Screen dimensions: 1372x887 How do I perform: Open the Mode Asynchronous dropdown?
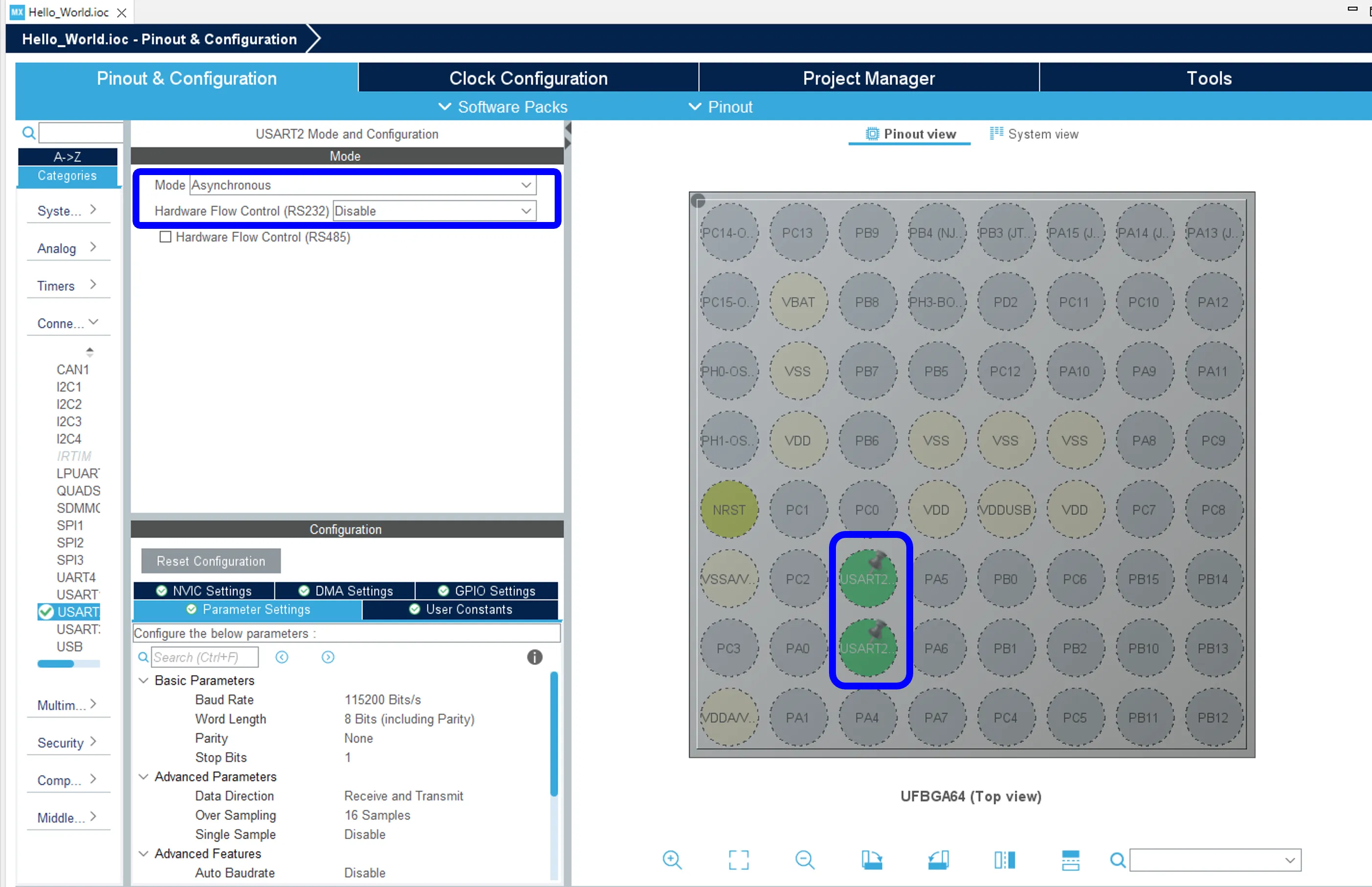tap(525, 185)
